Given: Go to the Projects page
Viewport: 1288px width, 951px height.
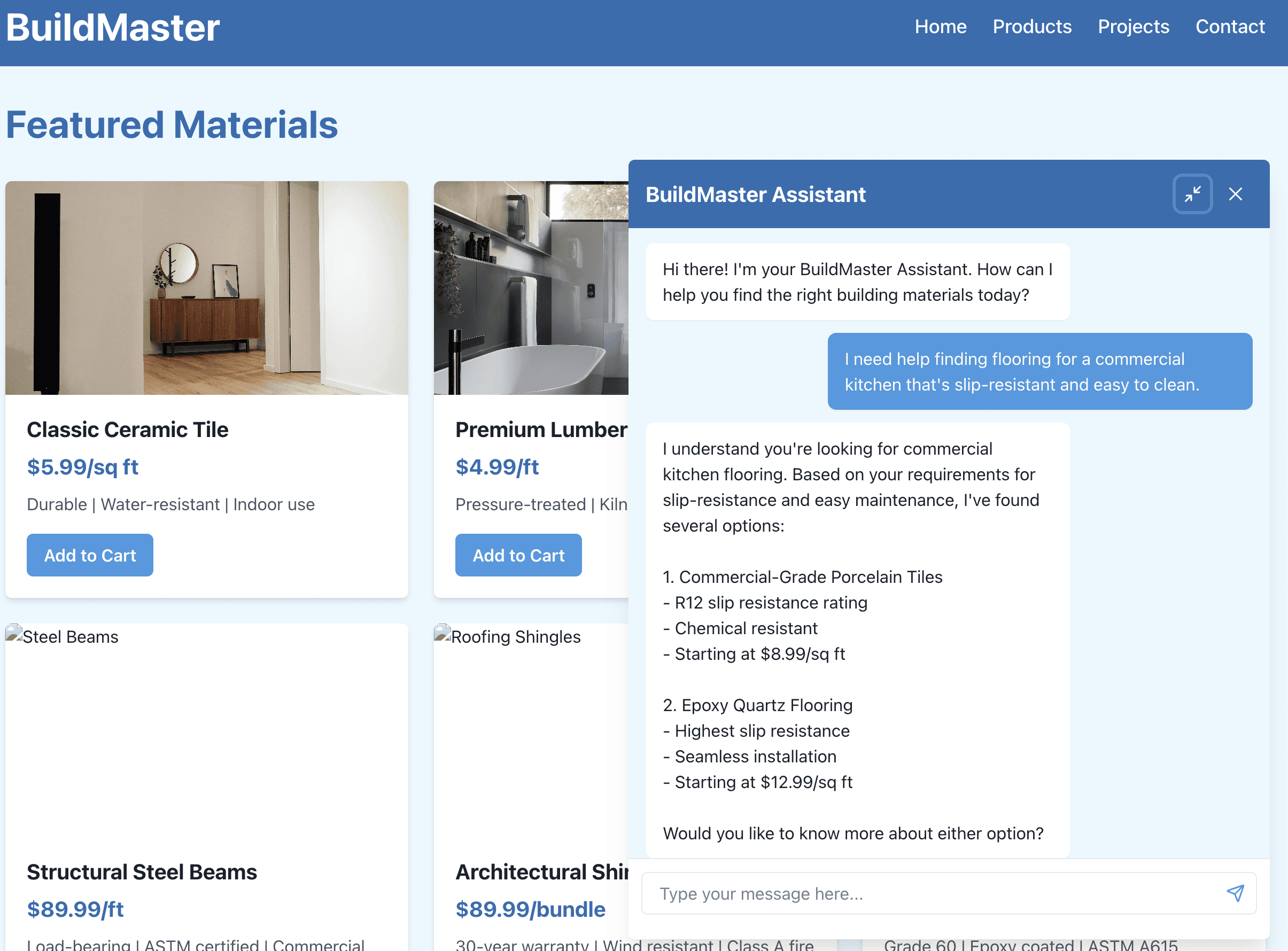Looking at the screenshot, I should pyautogui.click(x=1133, y=27).
